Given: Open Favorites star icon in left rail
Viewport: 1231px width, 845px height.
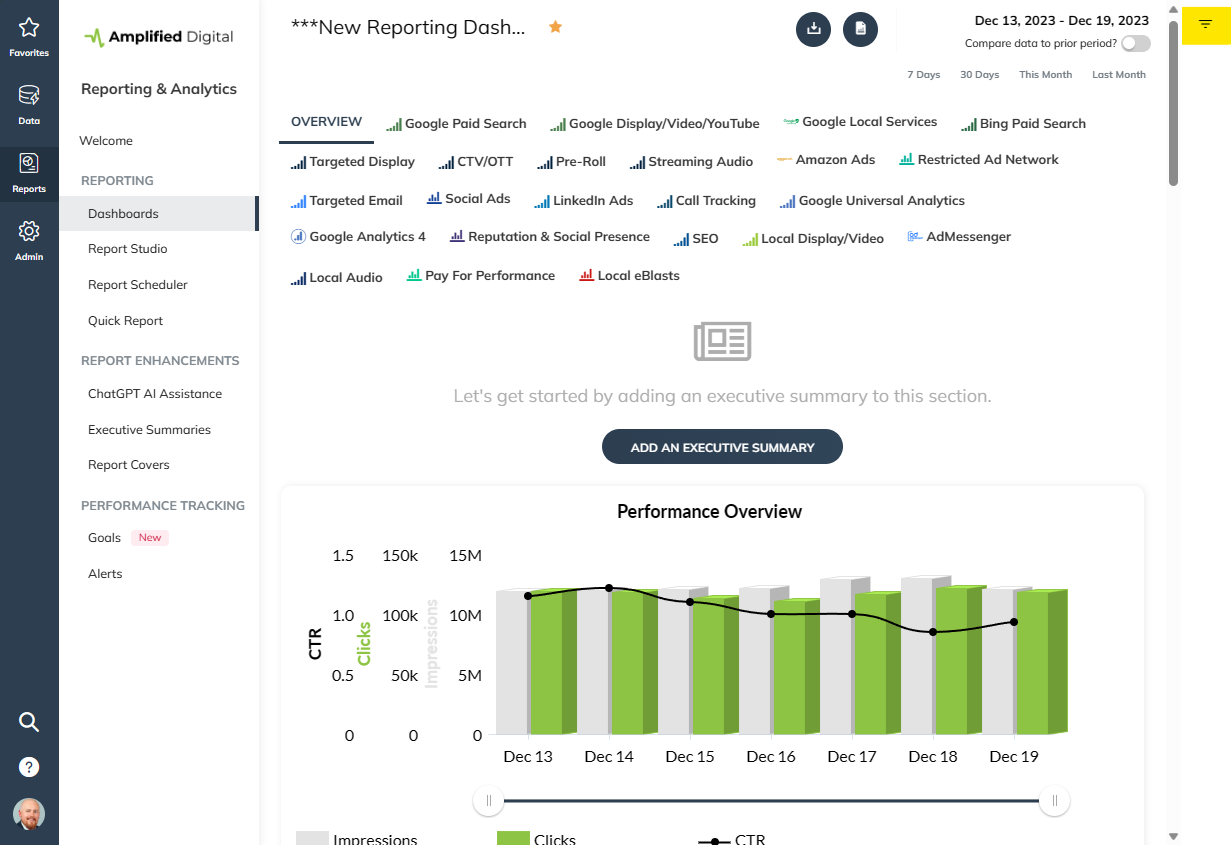Looking at the screenshot, I should click(29, 34).
